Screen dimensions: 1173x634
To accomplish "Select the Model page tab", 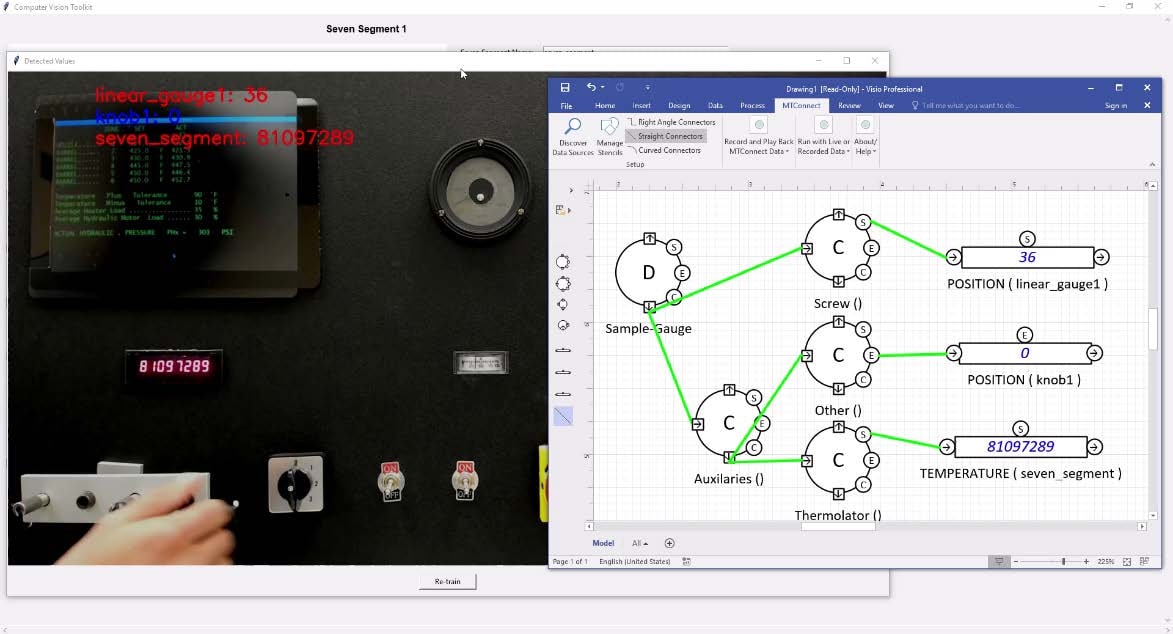I will (x=603, y=543).
